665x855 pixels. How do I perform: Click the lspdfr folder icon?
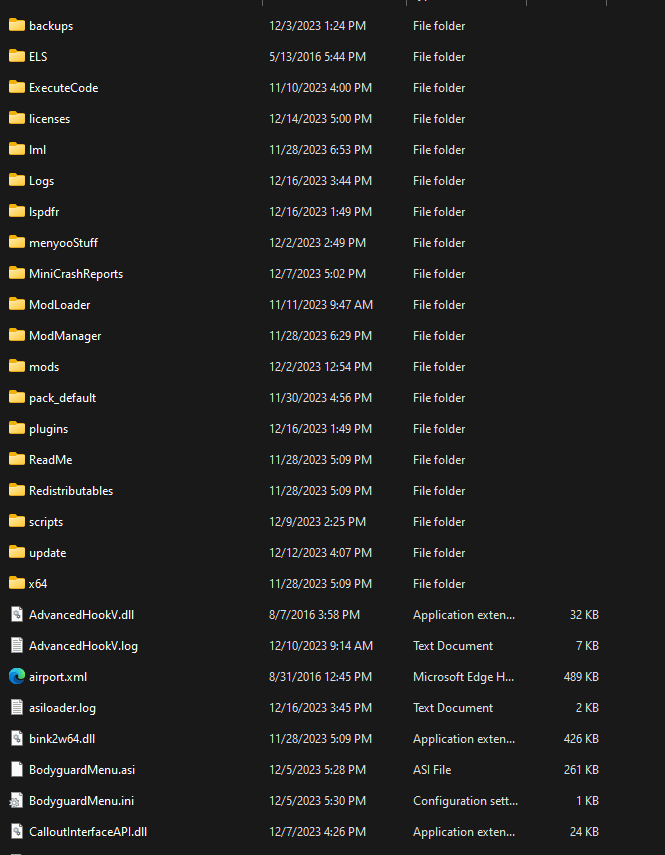point(17,211)
